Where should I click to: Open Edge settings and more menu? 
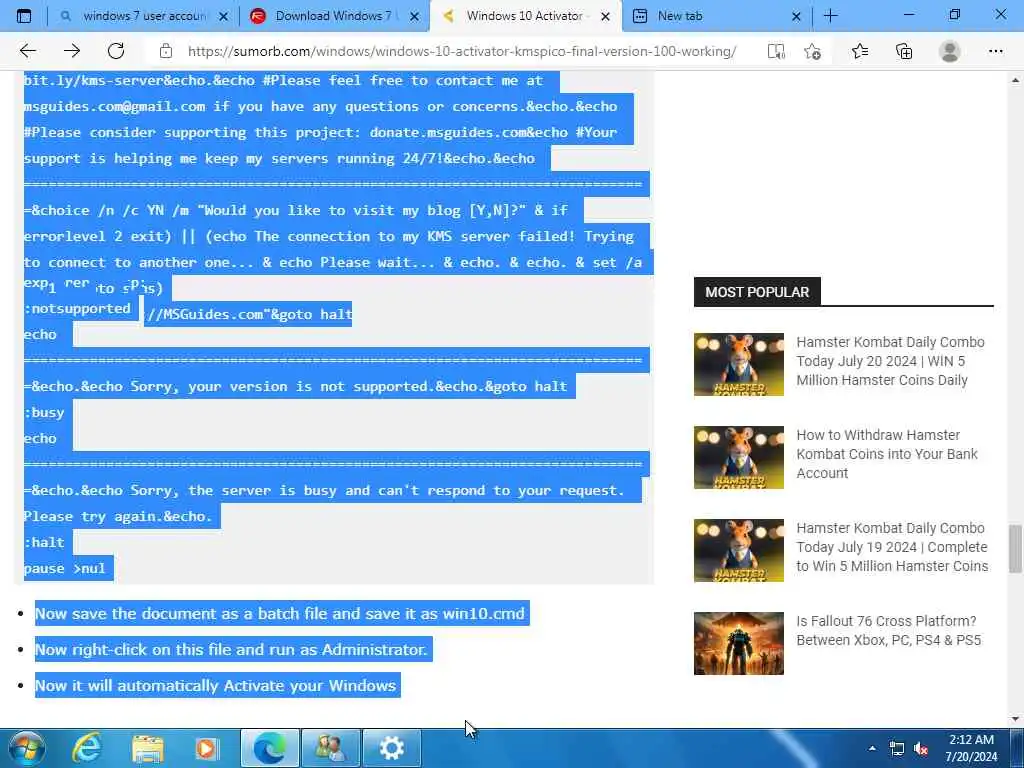[995, 51]
